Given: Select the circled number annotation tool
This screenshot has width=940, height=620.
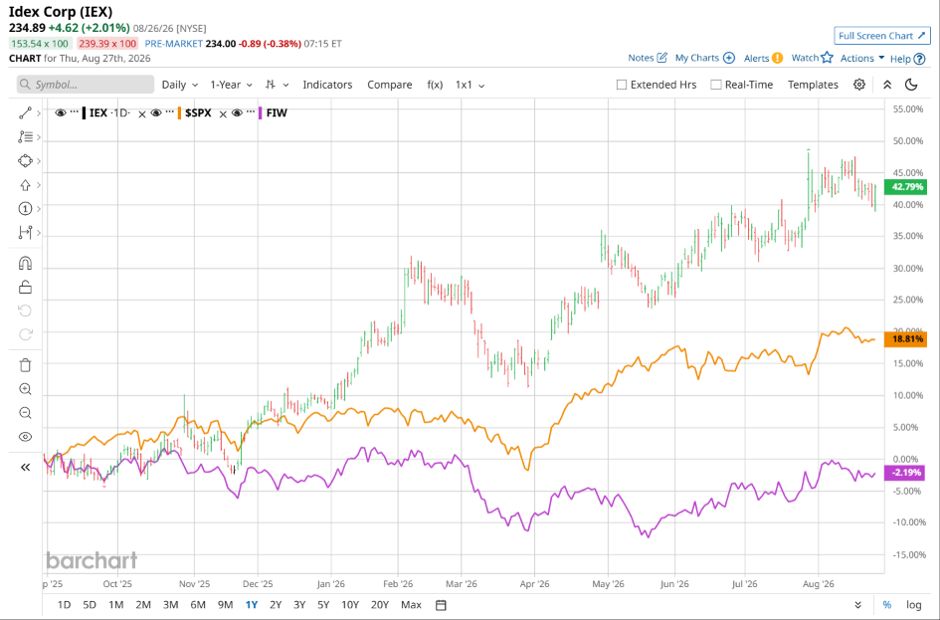Looking at the screenshot, I should pos(25,209).
